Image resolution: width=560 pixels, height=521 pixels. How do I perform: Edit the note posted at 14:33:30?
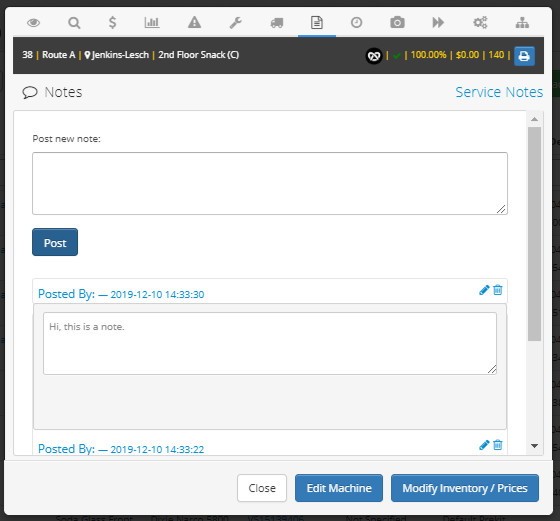tap(484, 290)
